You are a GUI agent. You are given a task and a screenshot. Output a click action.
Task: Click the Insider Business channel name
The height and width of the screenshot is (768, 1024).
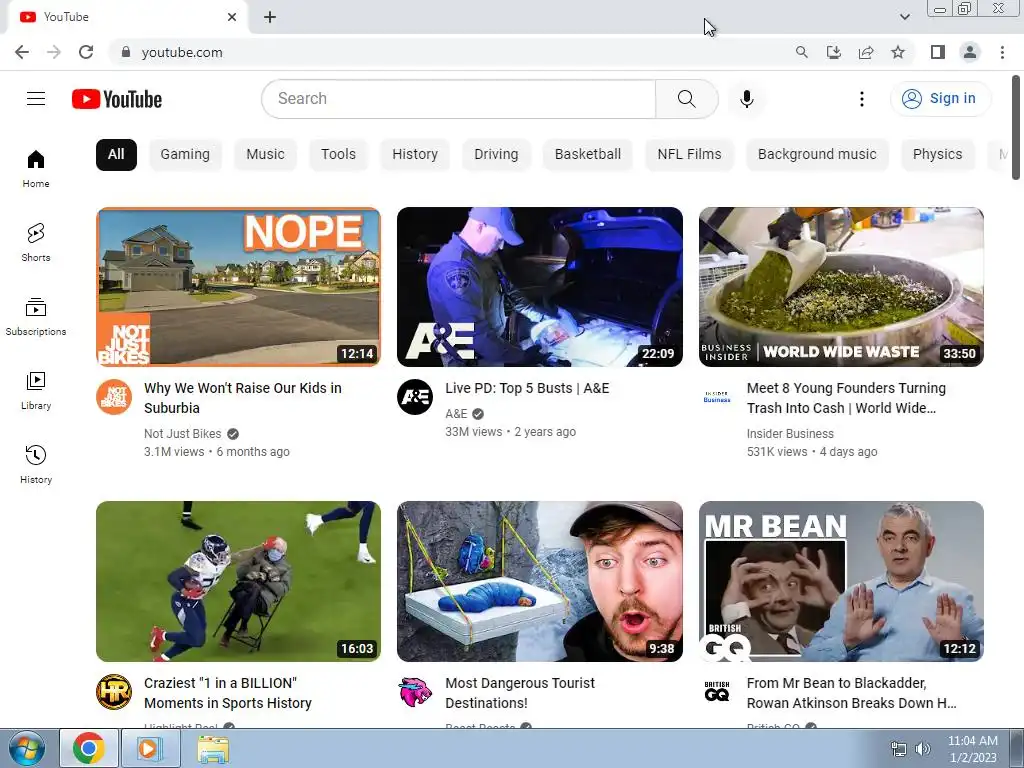[x=790, y=434]
